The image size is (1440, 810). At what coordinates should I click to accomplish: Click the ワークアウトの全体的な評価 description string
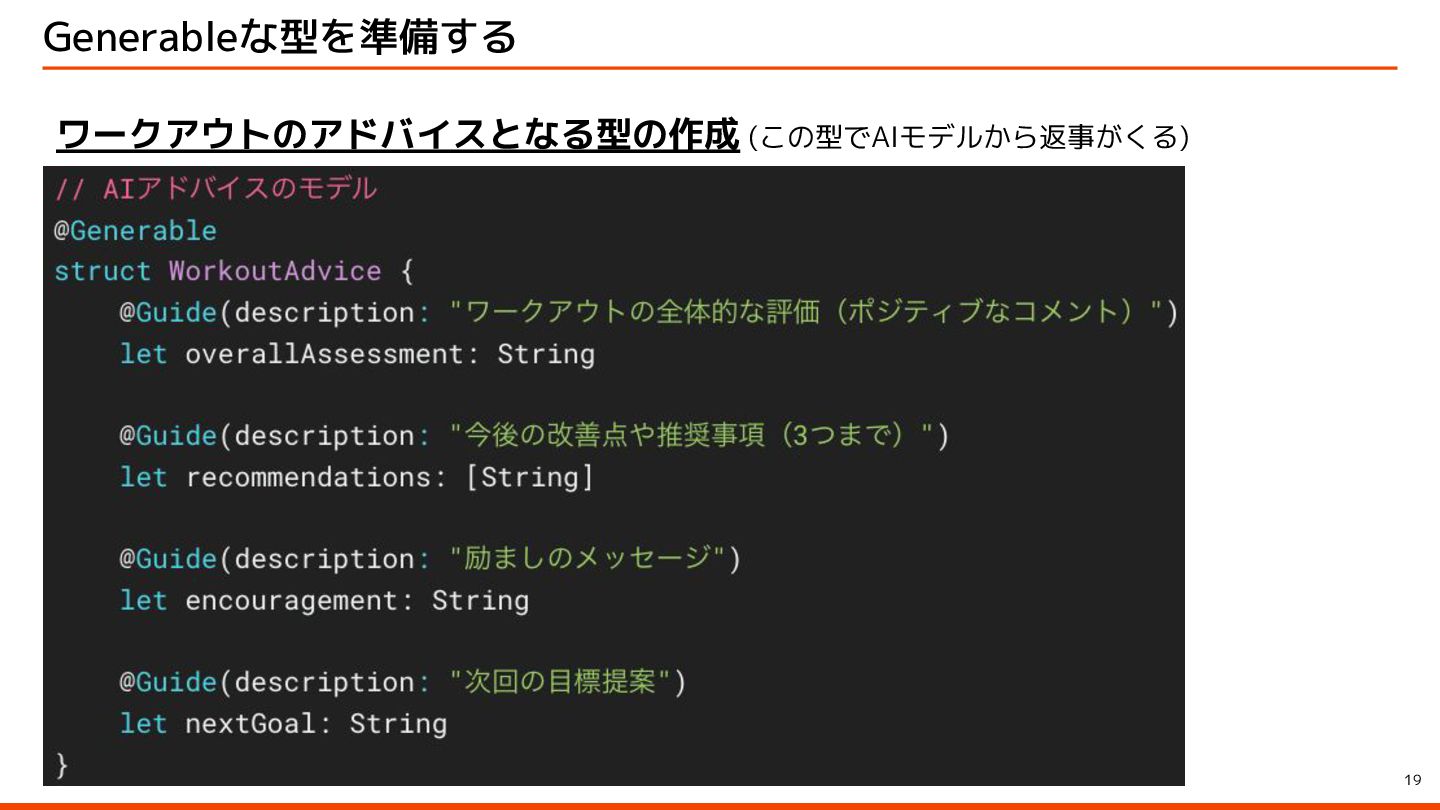point(813,313)
